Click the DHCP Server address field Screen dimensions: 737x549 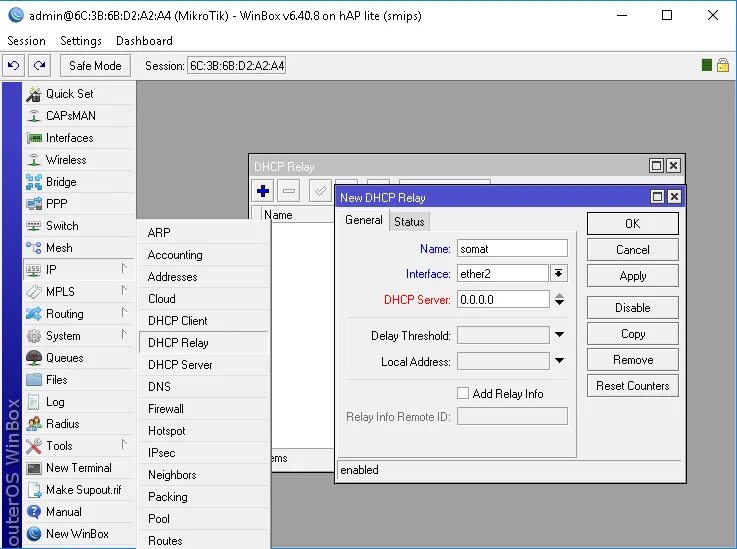point(503,299)
